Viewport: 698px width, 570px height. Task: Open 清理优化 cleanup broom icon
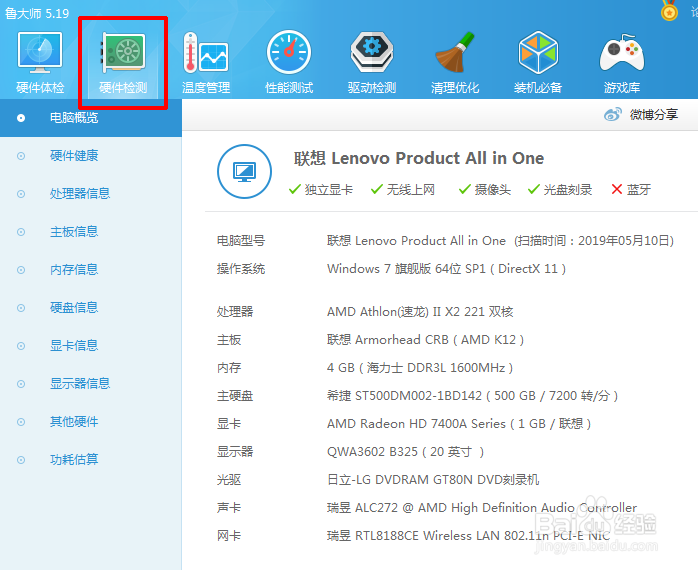click(455, 52)
